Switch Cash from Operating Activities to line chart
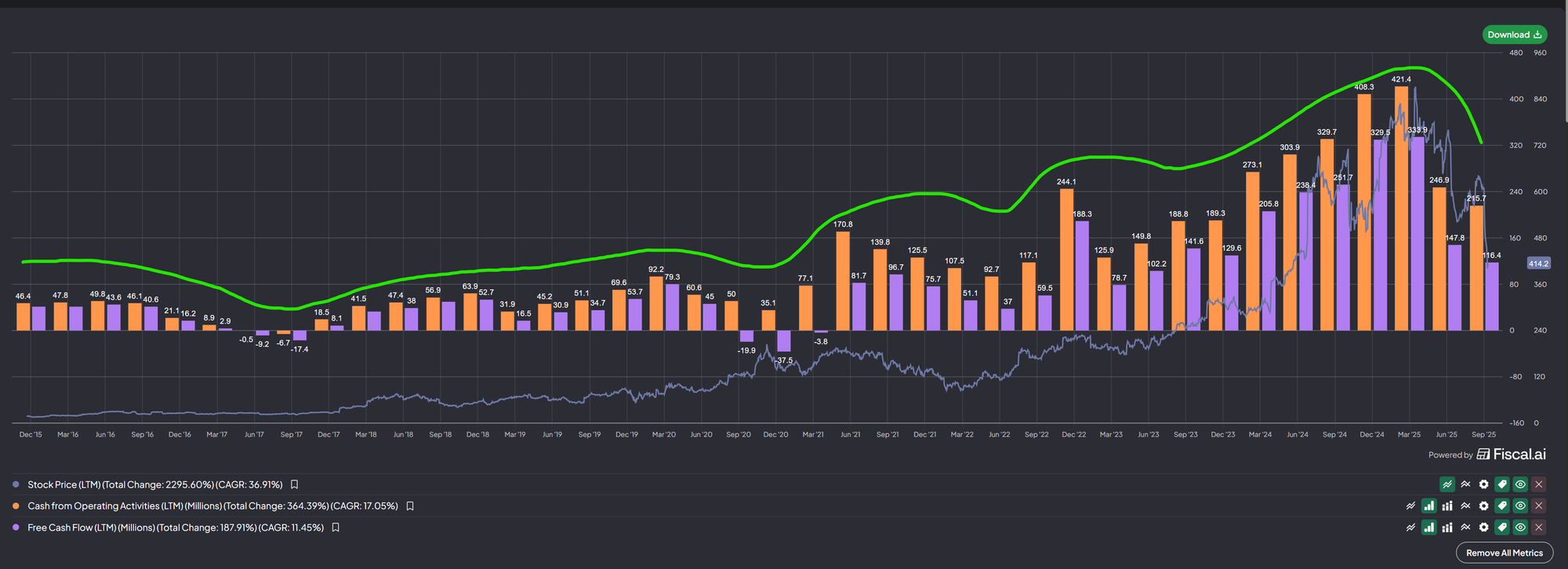The image size is (1568, 569). coord(1410,506)
